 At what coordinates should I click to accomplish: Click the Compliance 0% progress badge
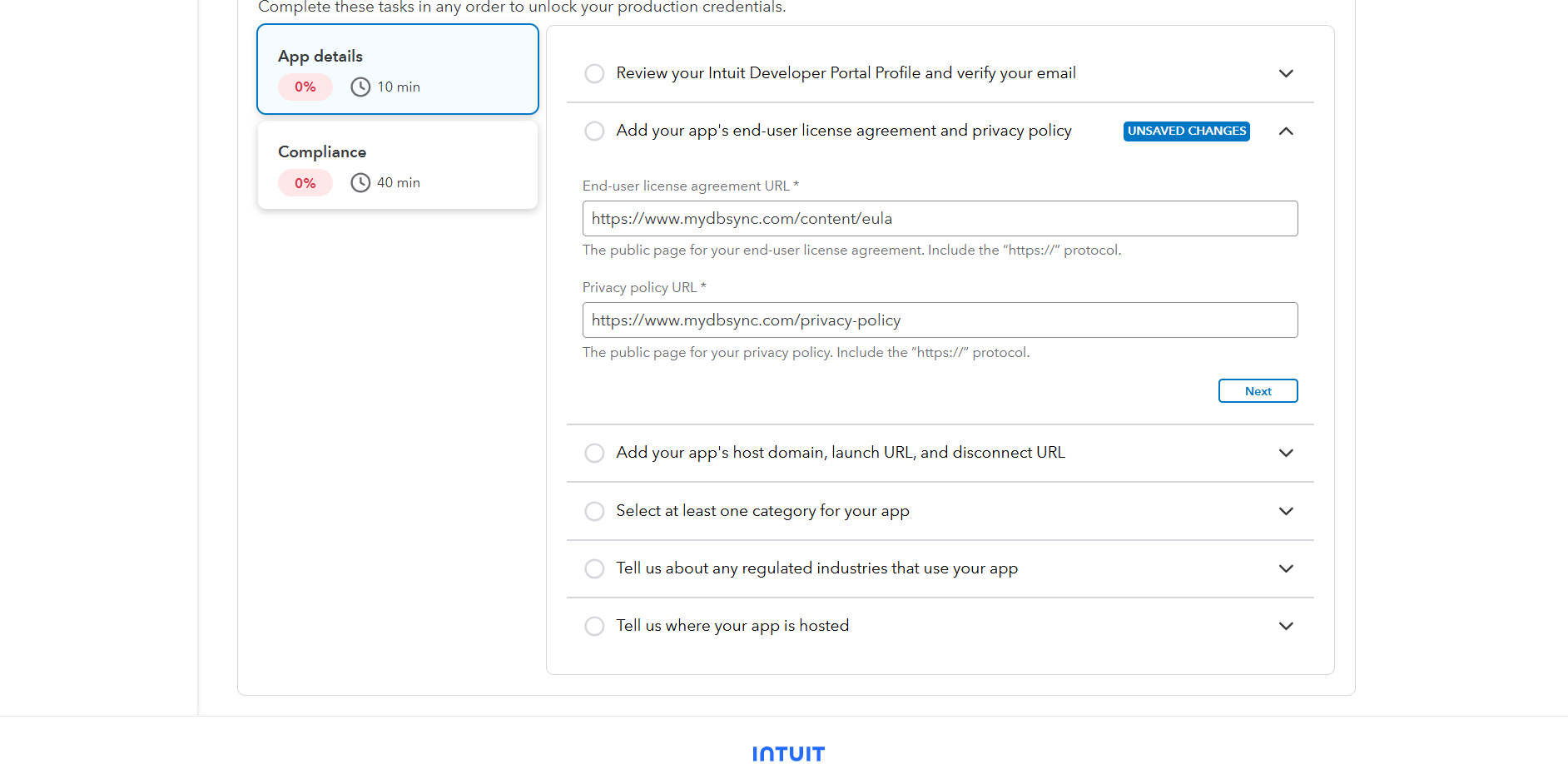305,183
